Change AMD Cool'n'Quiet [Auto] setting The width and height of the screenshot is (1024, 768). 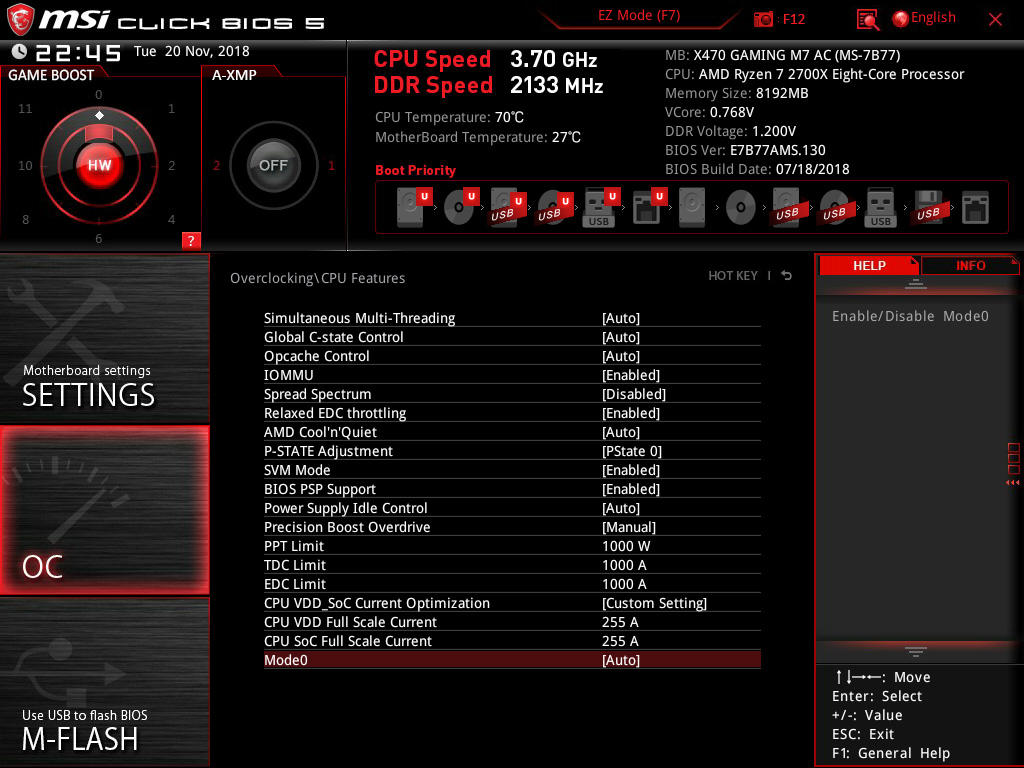click(x=620, y=432)
